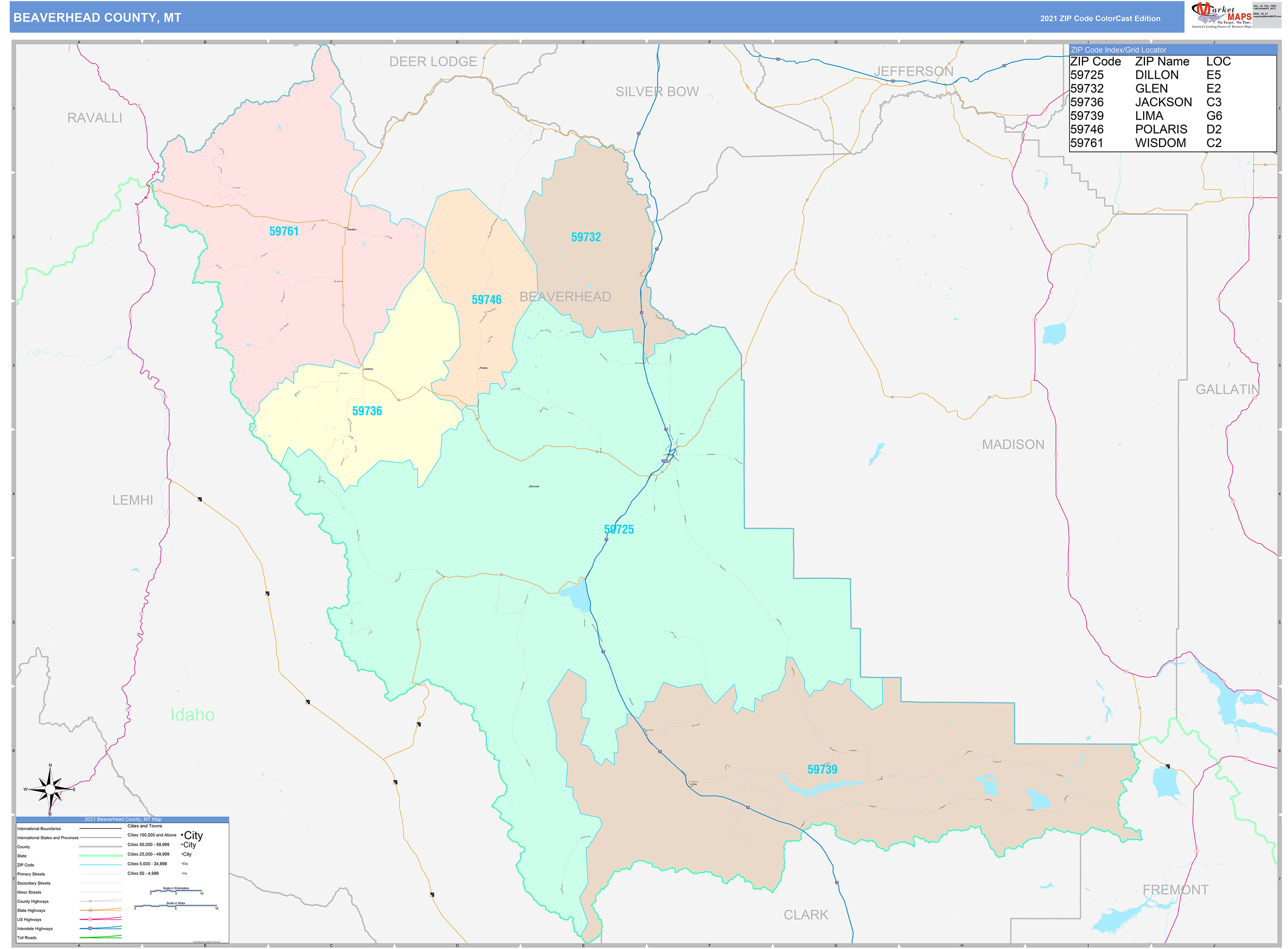This screenshot has width=1288, height=949.
Task: Click the 'FREMONT' county label
Action: click(1175, 890)
